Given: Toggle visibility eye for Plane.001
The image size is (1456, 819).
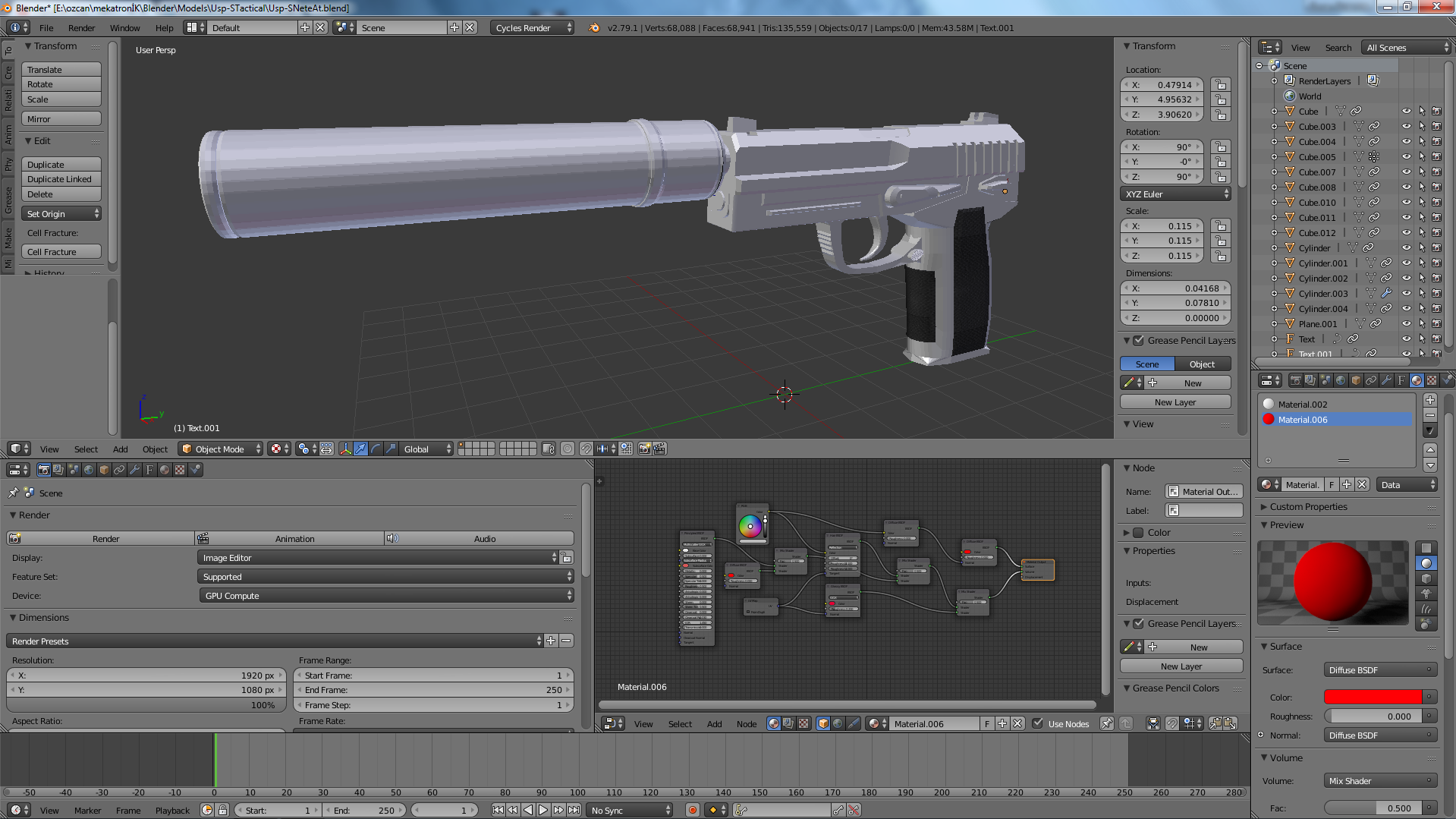Looking at the screenshot, I should 1406,324.
